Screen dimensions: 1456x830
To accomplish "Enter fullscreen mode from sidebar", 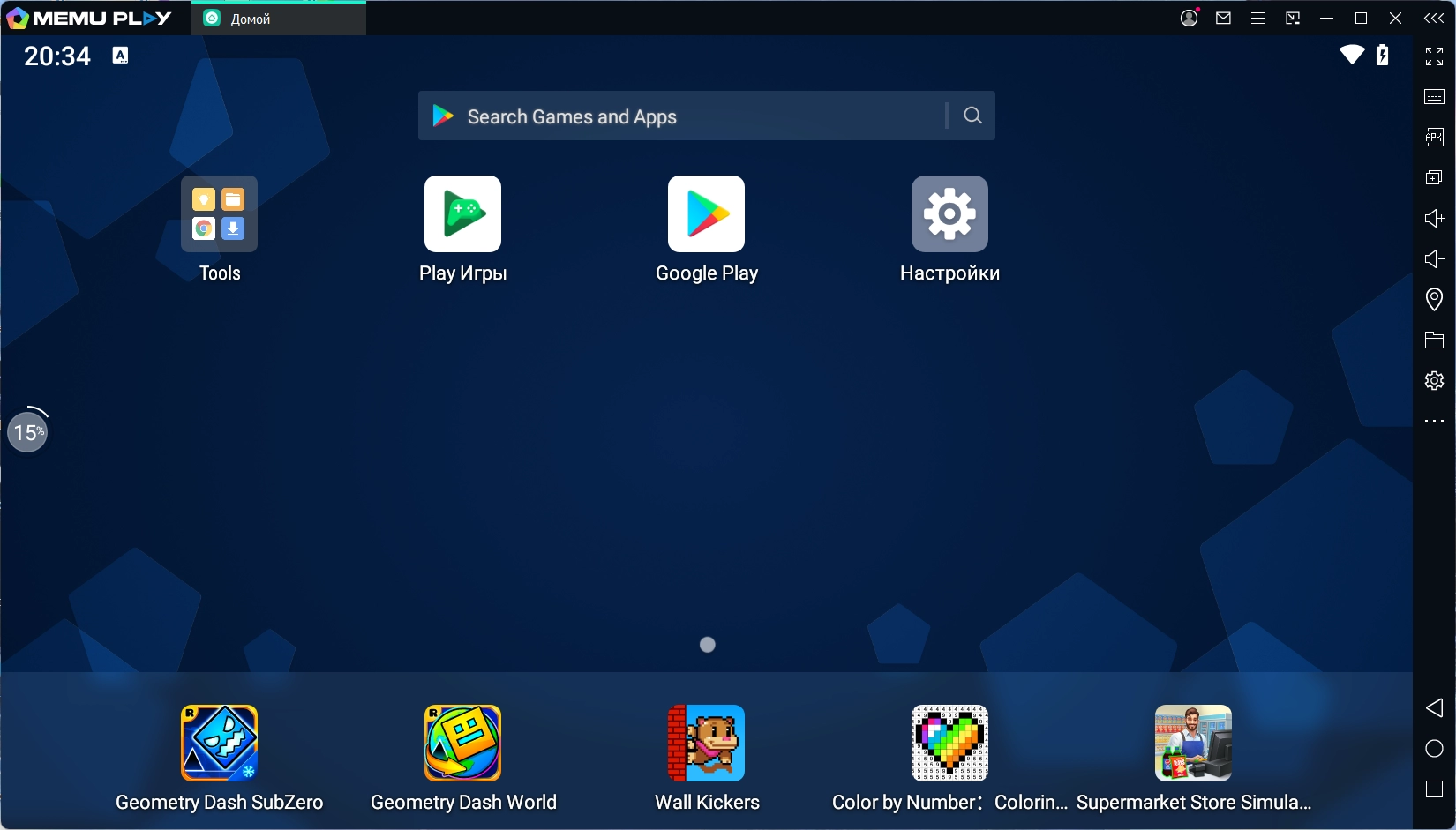I will pos(1435,56).
